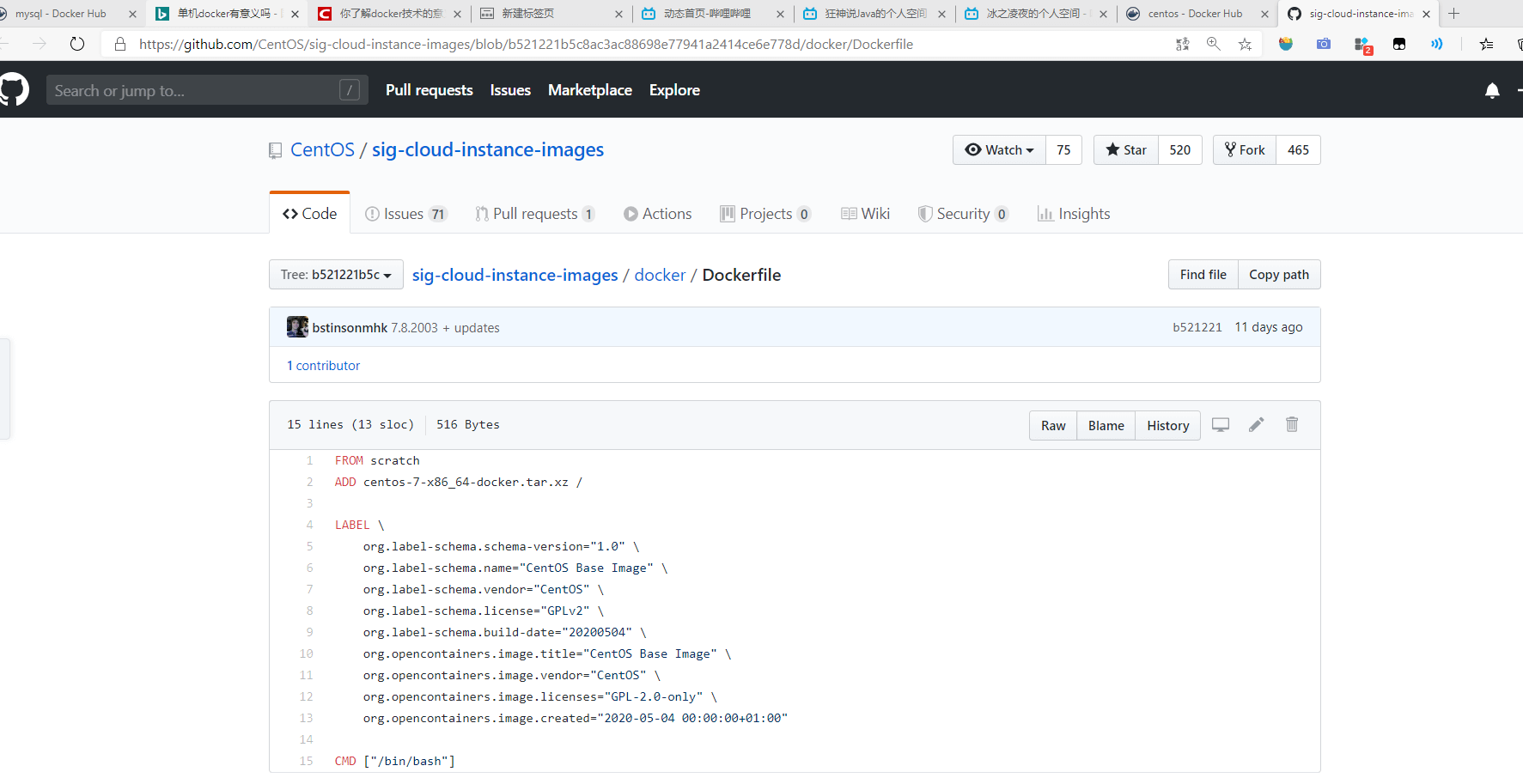View Raw Dockerfile contents

pos(1053,426)
